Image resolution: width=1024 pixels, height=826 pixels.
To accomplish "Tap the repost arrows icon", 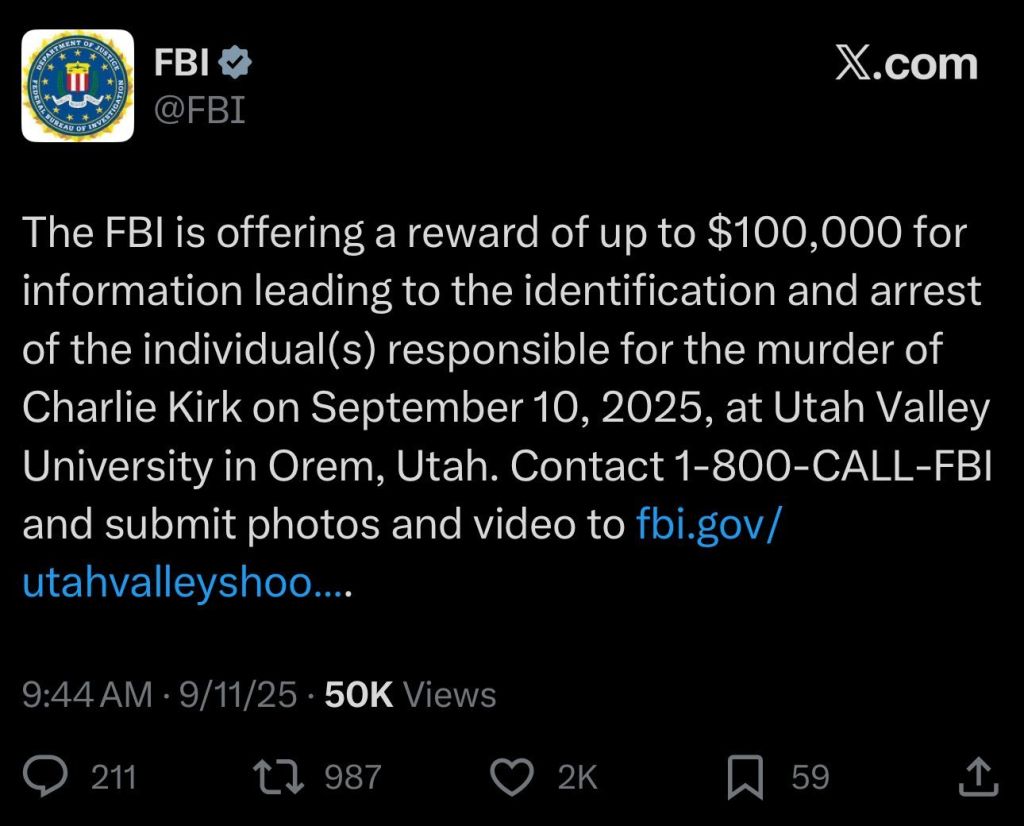I will point(279,777).
